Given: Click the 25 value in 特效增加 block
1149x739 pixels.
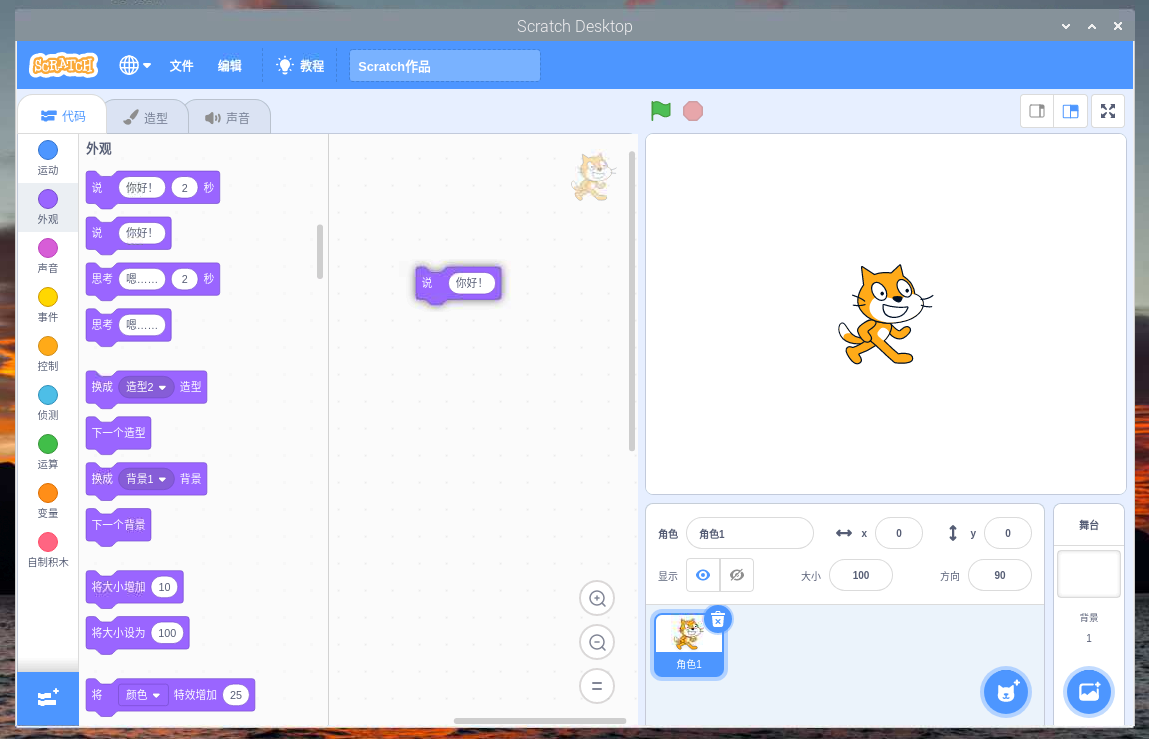Looking at the screenshot, I should tap(235, 695).
